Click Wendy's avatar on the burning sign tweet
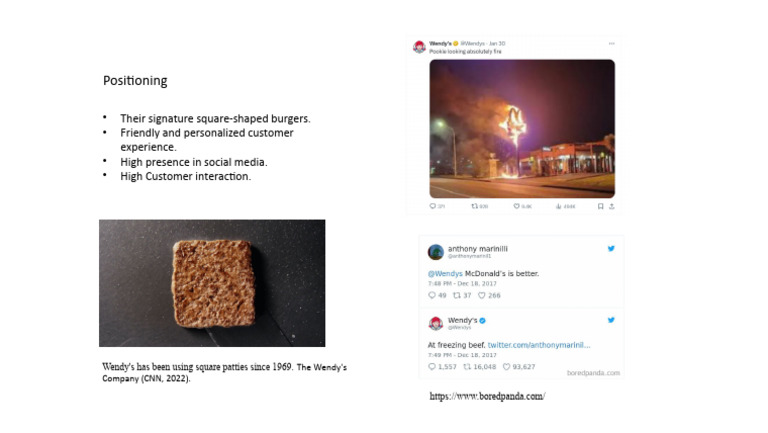 [420, 47]
